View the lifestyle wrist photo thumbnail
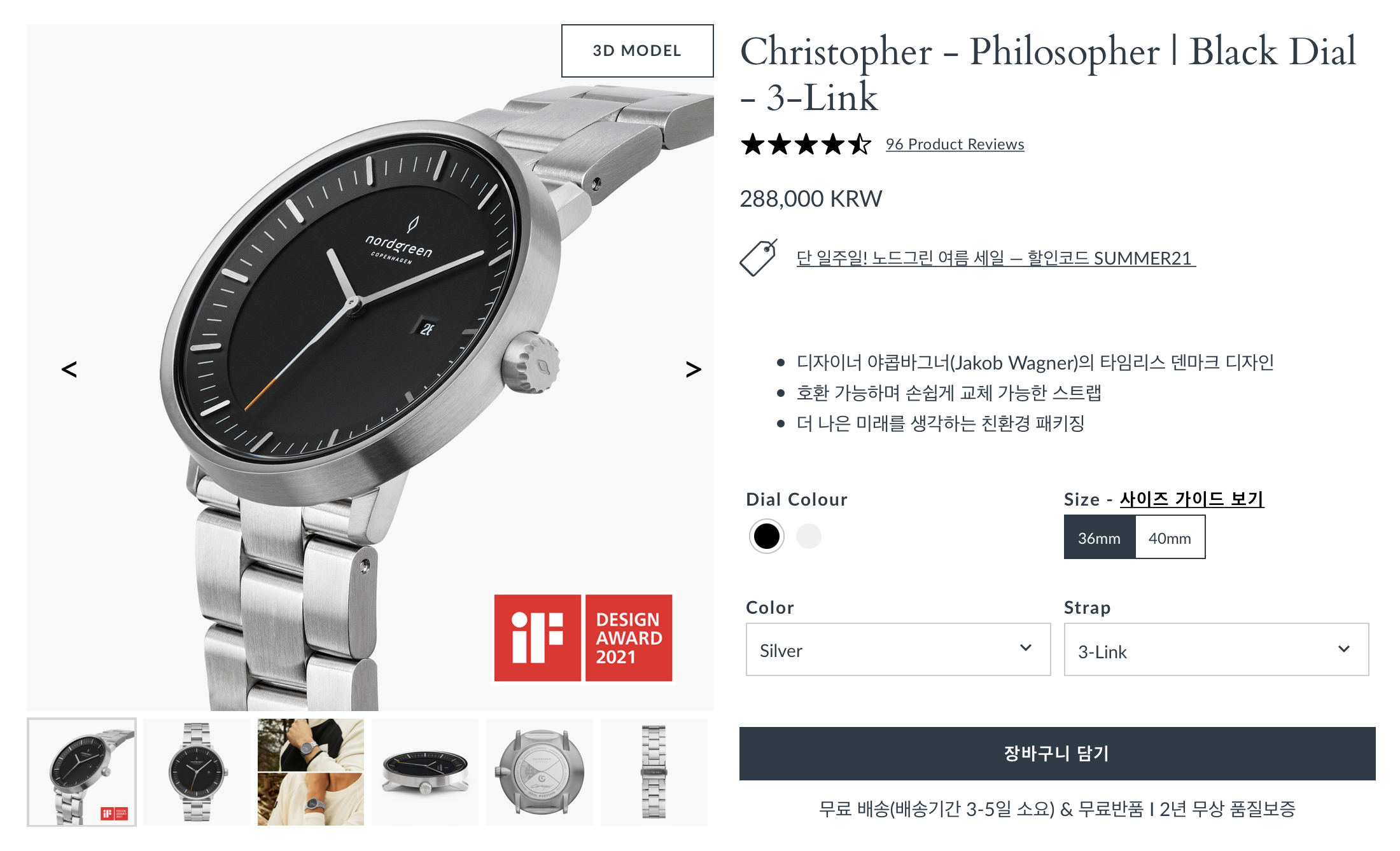 coord(311,772)
